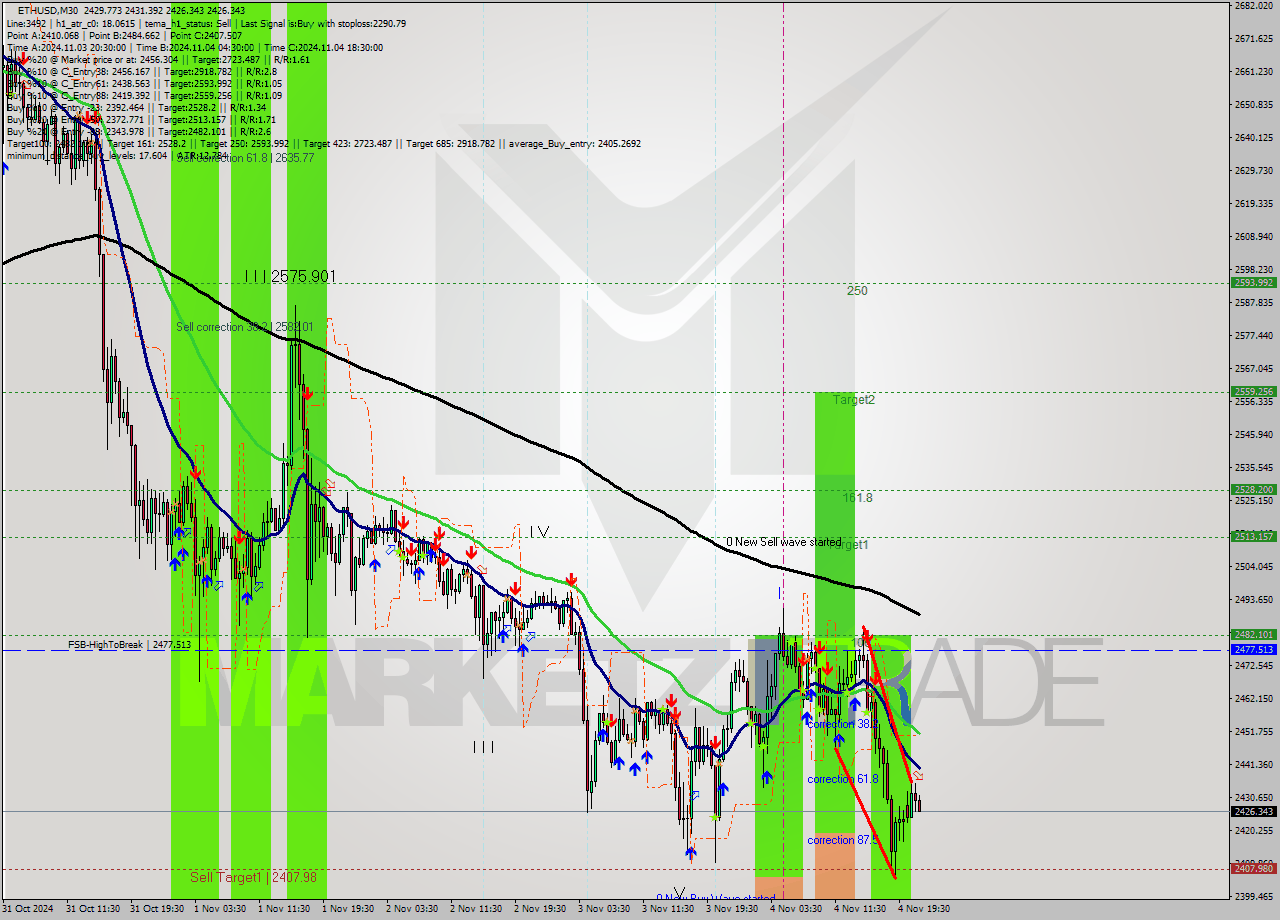Viewport: 1280px width, 920px height.
Task: Click the FSB-HighToBreak | 2477.513 label
Action: click(x=129, y=645)
